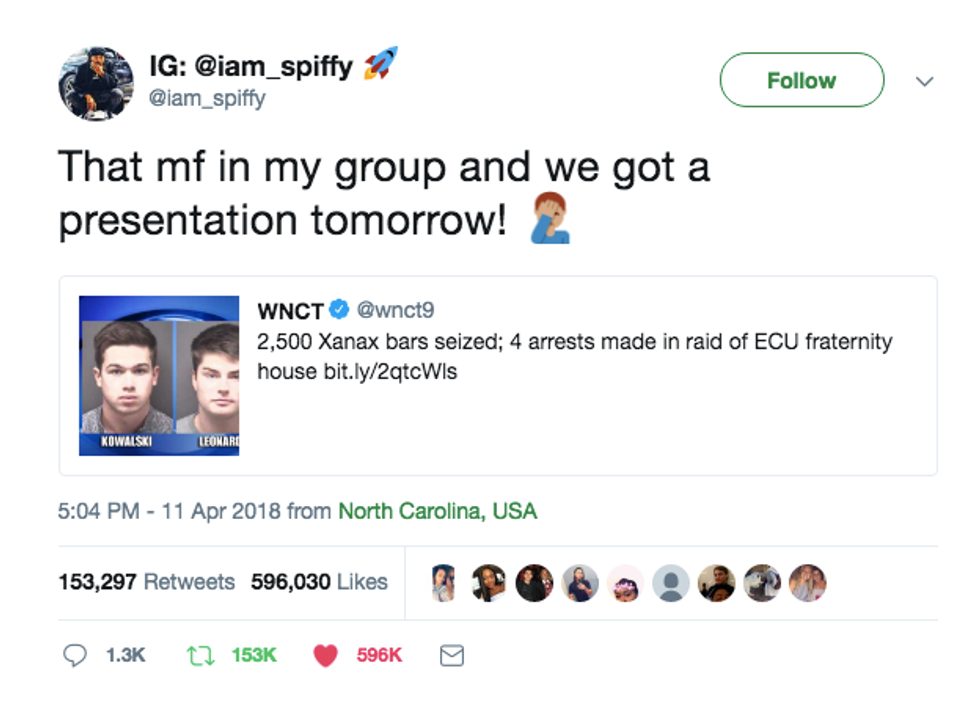Click the first liker's avatar
This screenshot has height=713, width=980.
[443, 582]
